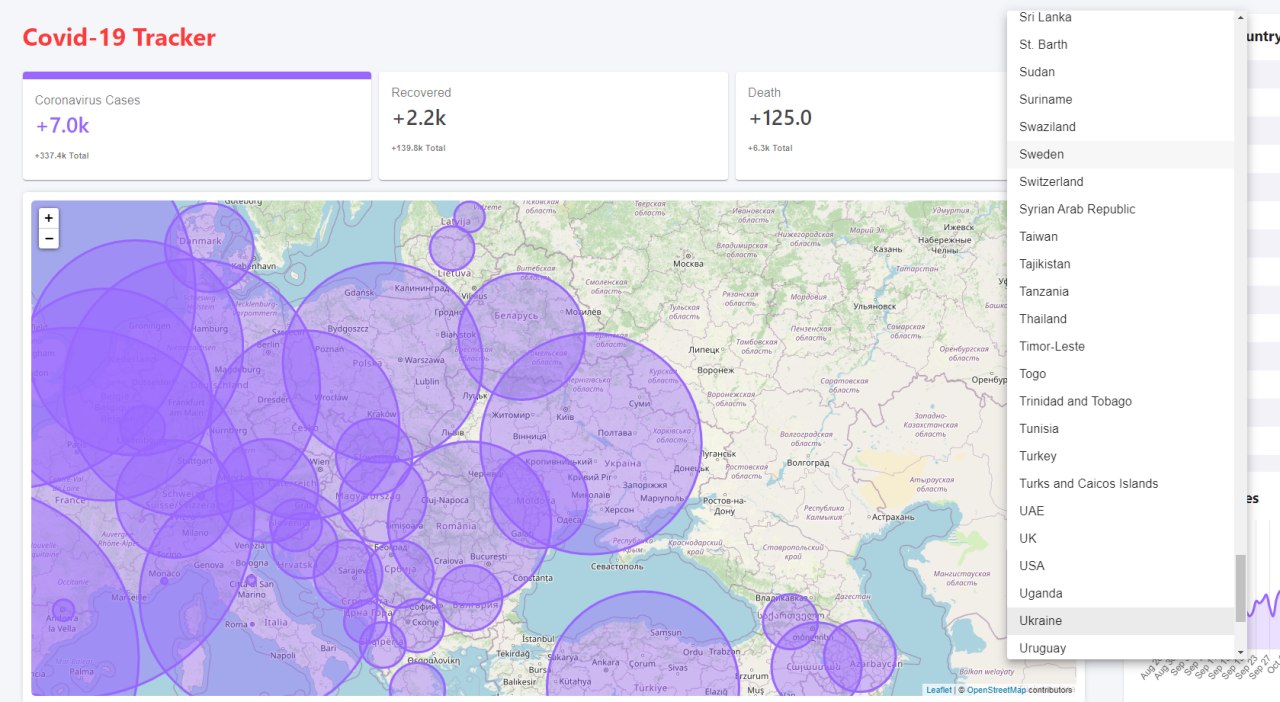Select Taiwan from country list
This screenshot has width=1280, height=702.
[x=1120, y=237]
